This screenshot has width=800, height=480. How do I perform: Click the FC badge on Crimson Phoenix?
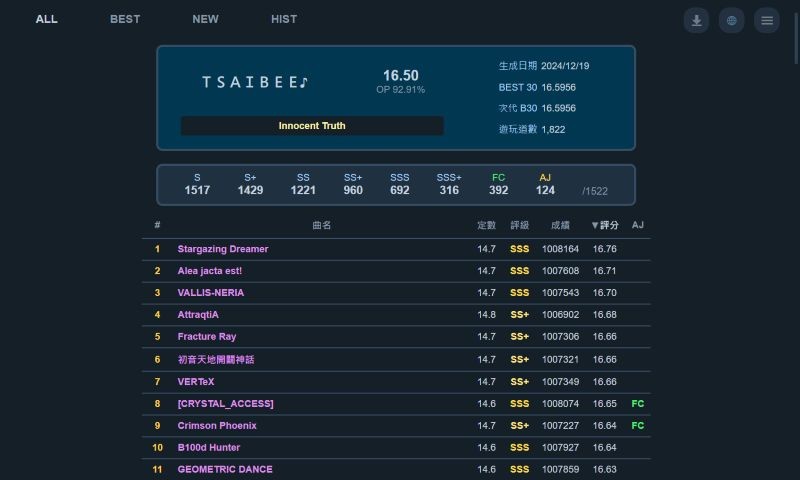coord(638,426)
